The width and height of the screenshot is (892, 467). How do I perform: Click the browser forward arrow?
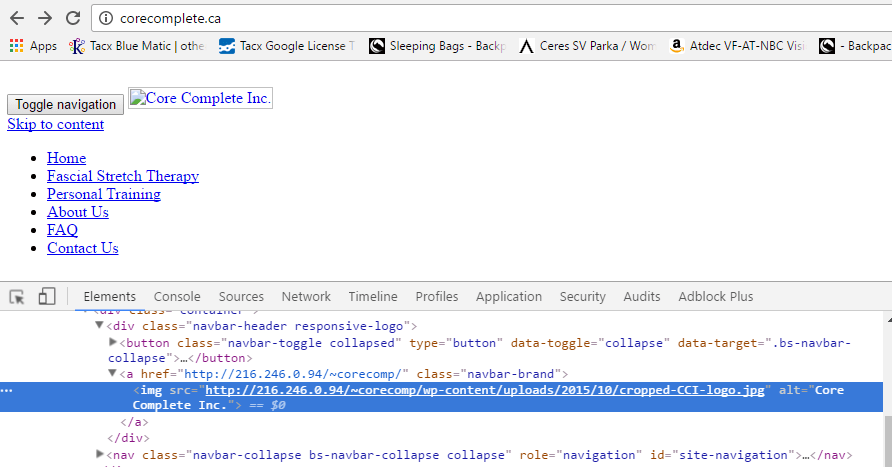(45, 18)
